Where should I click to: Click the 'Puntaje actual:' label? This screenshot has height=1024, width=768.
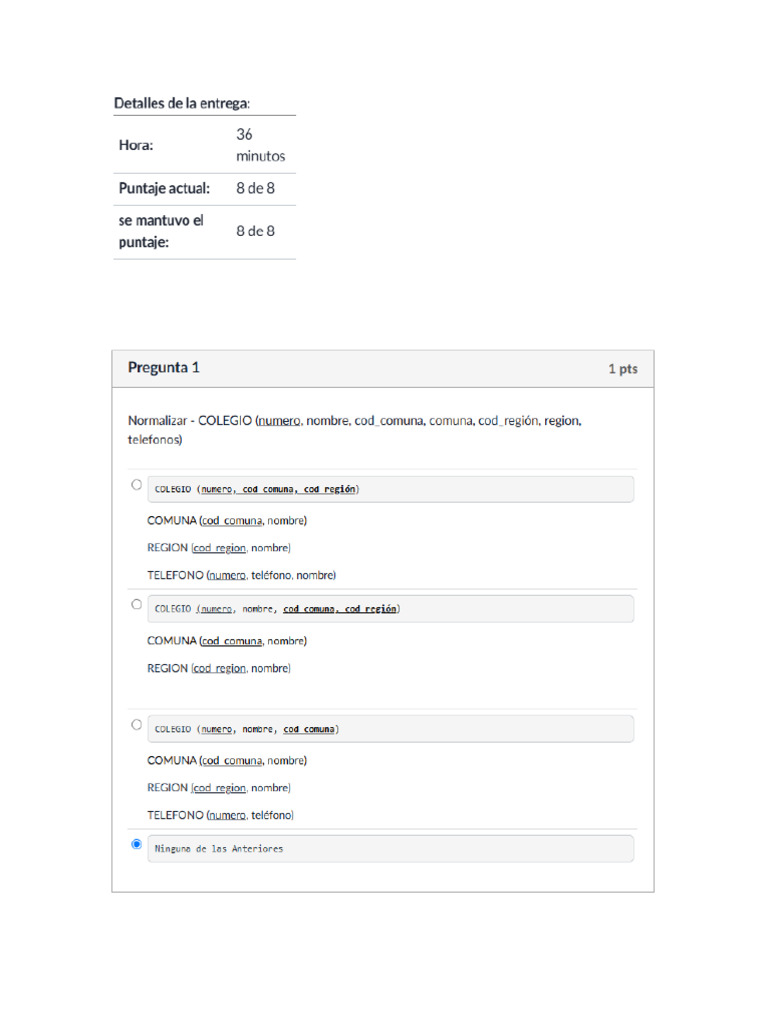point(164,188)
